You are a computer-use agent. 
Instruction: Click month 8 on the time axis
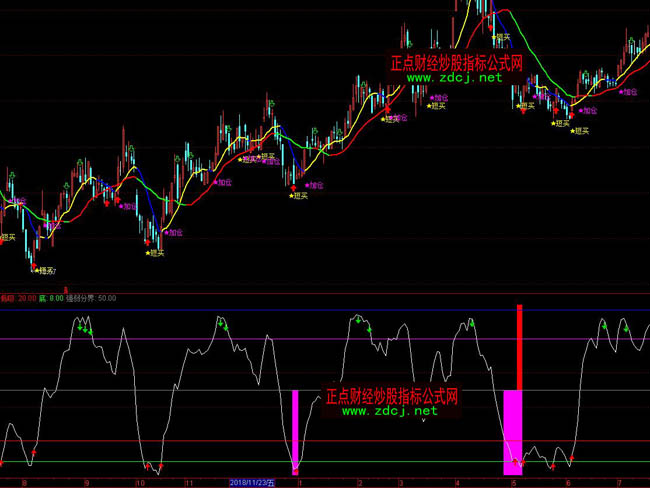tap(24, 482)
